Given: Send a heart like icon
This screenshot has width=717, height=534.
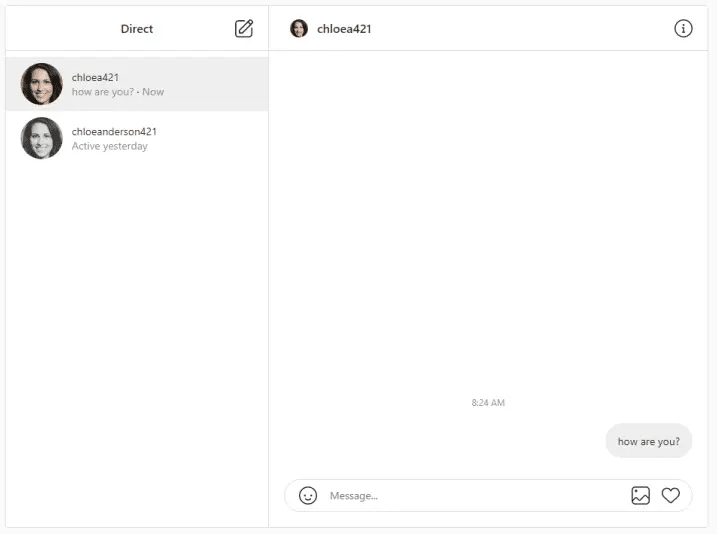Looking at the screenshot, I should 670,495.
